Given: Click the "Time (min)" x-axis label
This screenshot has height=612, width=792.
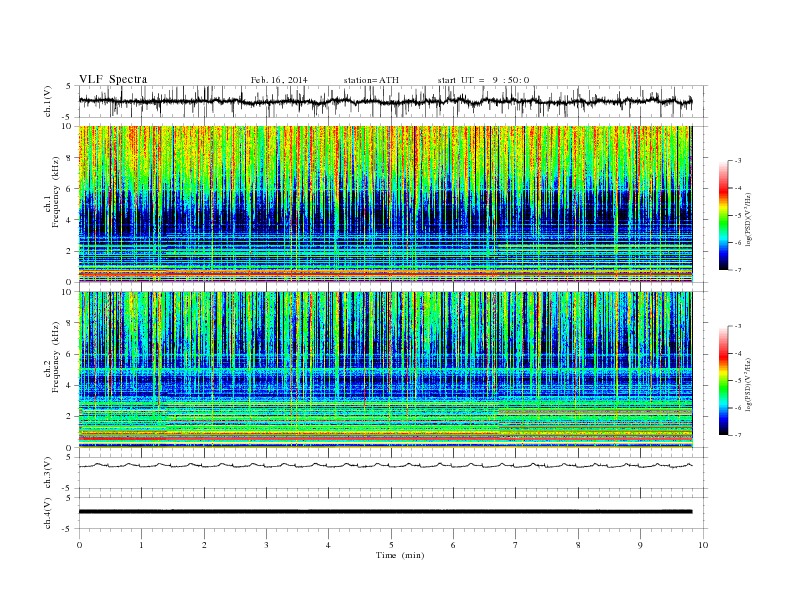Looking at the screenshot, I should [x=400, y=555].
